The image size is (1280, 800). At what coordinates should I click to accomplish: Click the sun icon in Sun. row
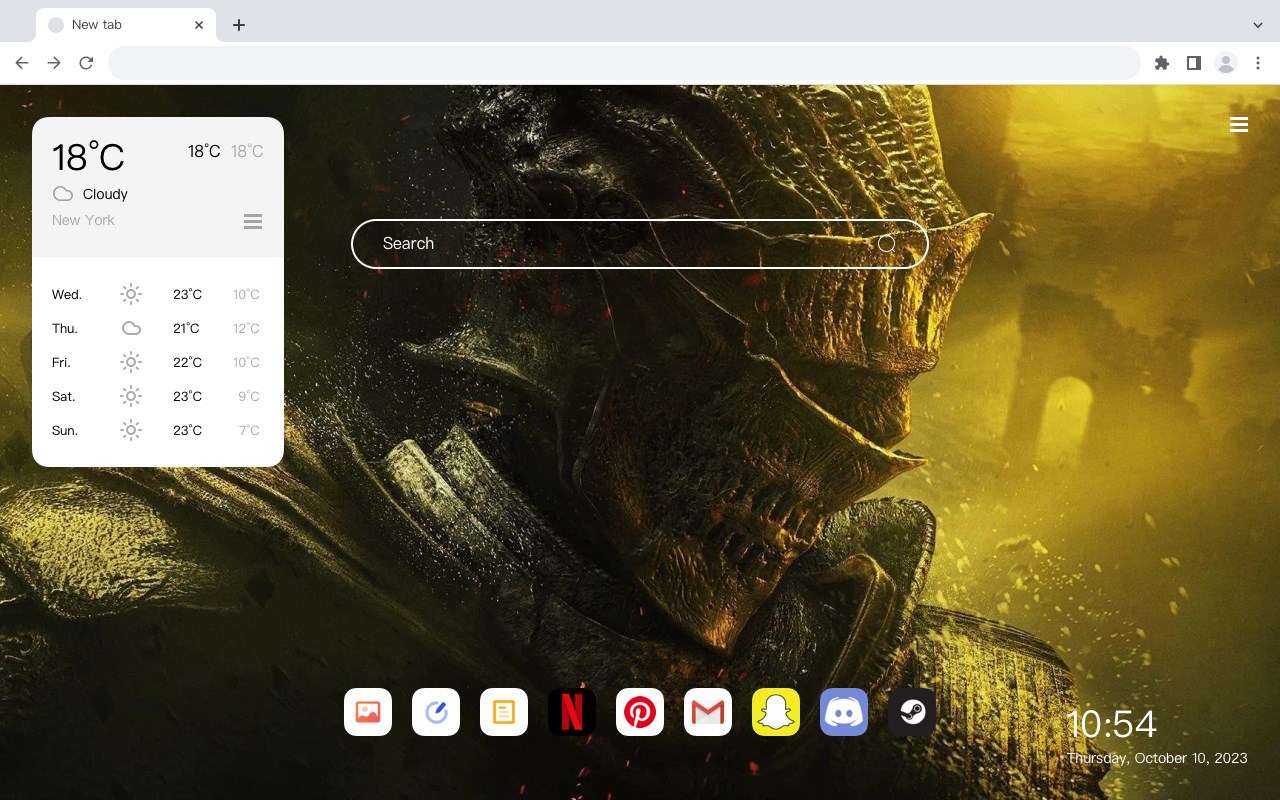click(x=131, y=430)
